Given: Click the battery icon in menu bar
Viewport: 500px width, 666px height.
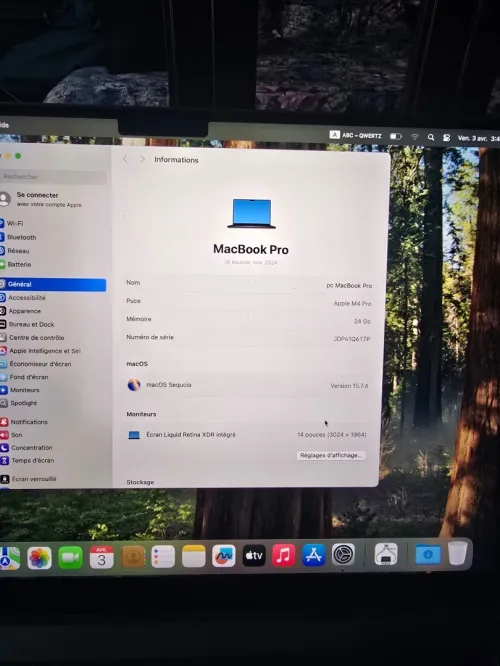Looking at the screenshot, I should pyautogui.click(x=395, y=136).
